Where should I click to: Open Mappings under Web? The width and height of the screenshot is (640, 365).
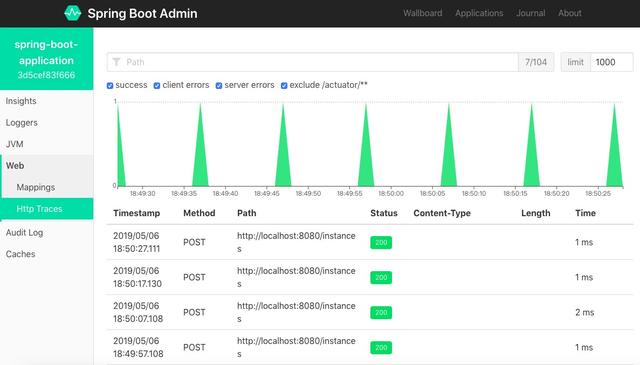(x=47, y=187)
